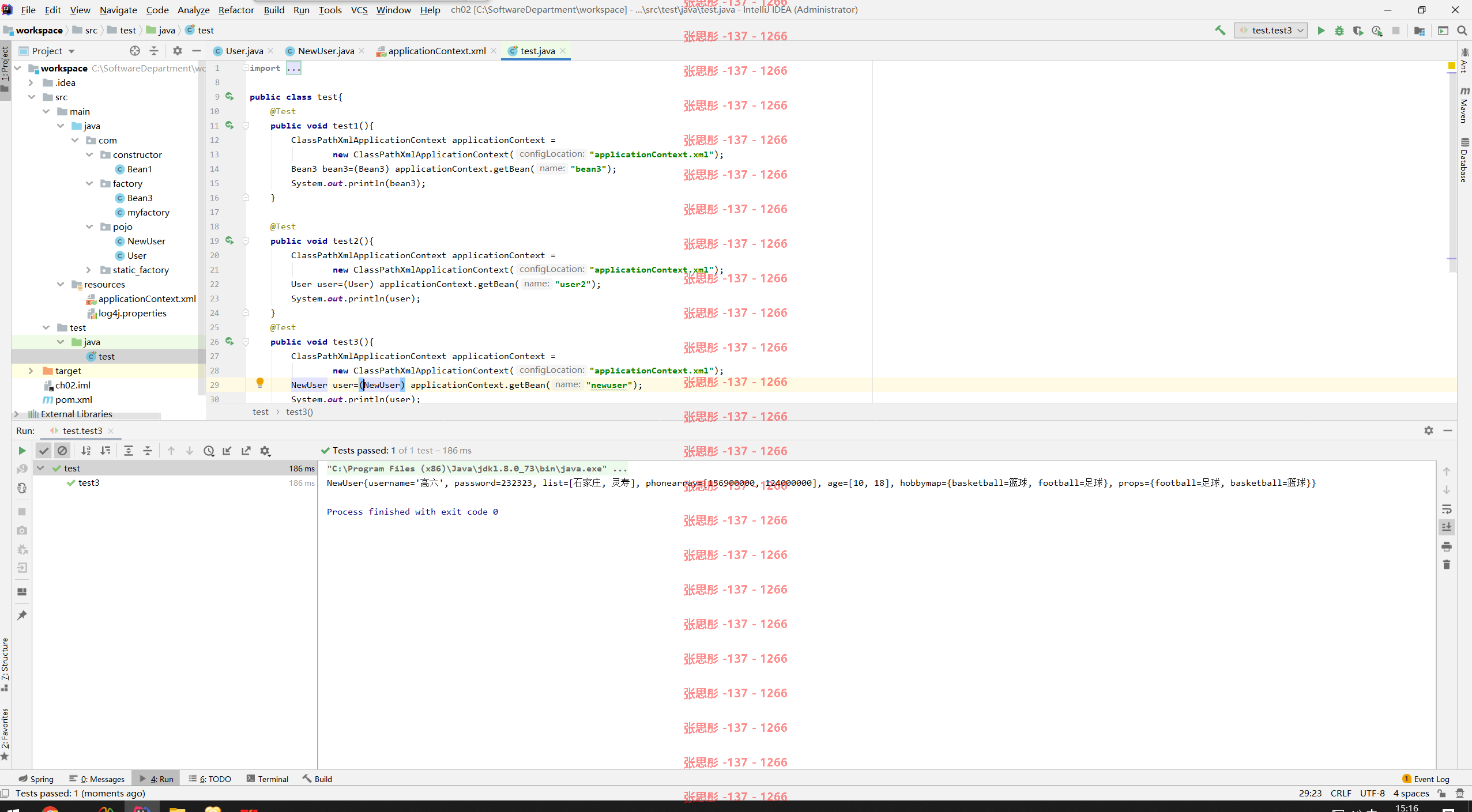Close the test.java editor tab
Viewport: 1472px width, 812px height.
click(563, 51)
